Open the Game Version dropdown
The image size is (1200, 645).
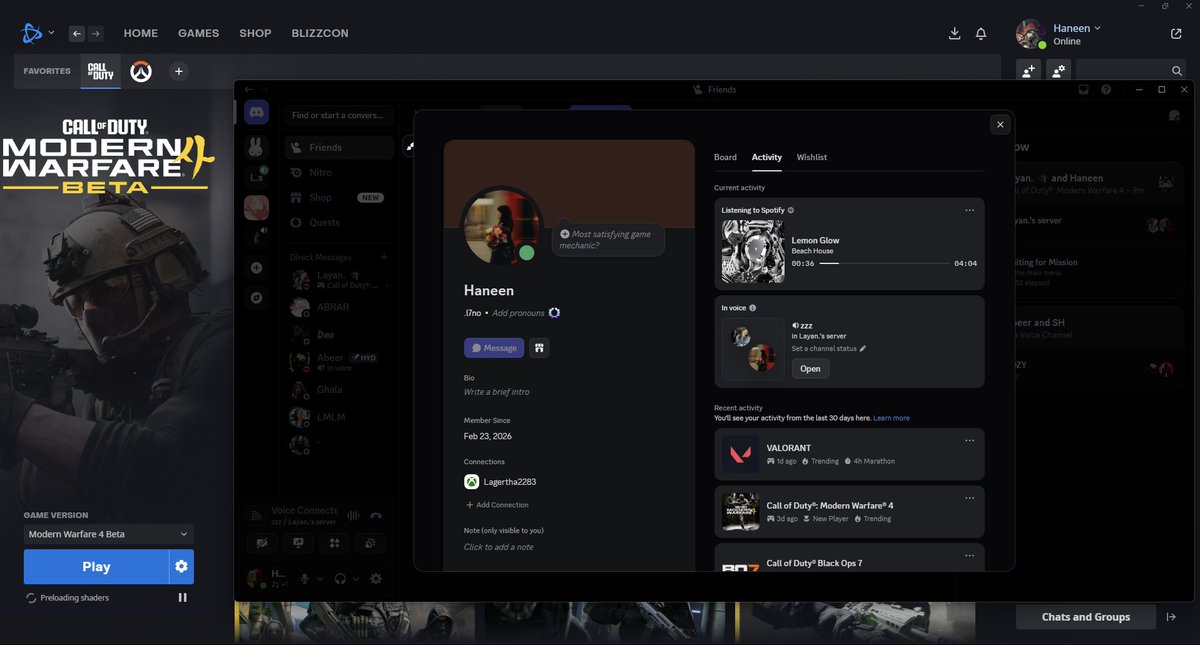109,534
